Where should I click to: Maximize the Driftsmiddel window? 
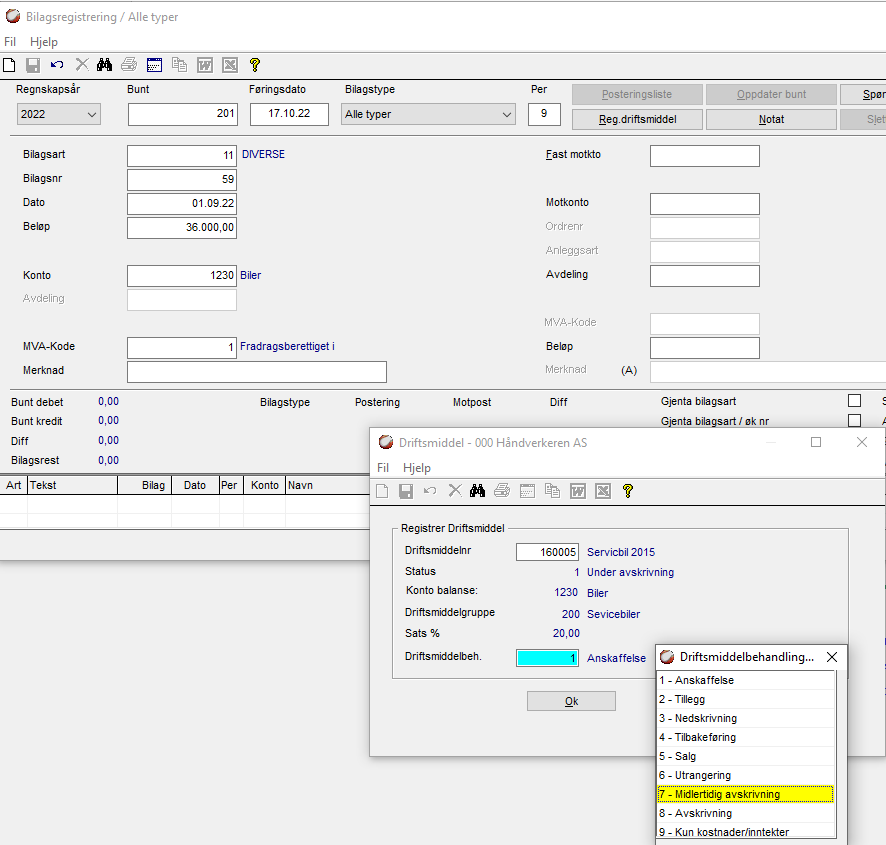816,442
